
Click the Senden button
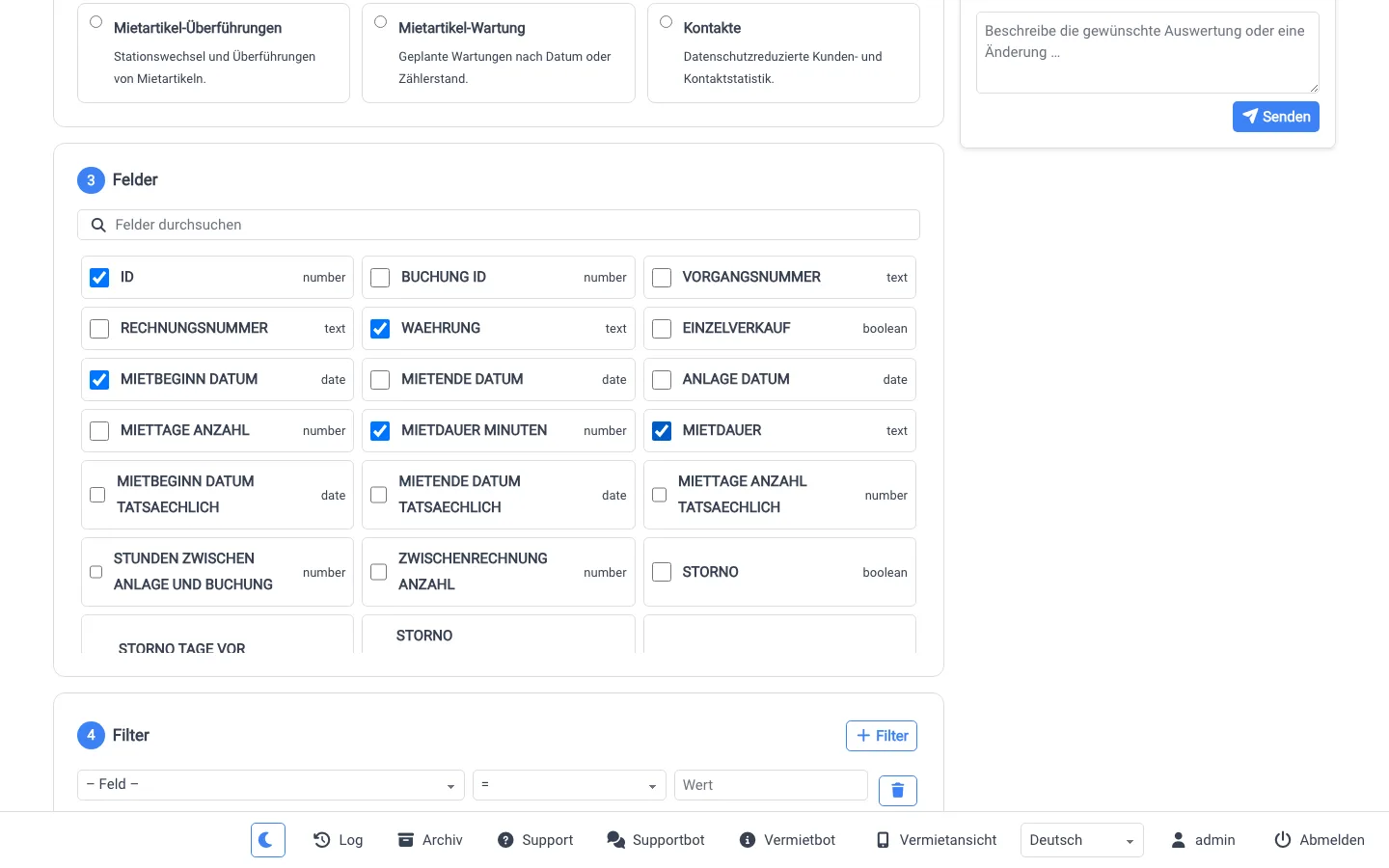(1276, 117)
